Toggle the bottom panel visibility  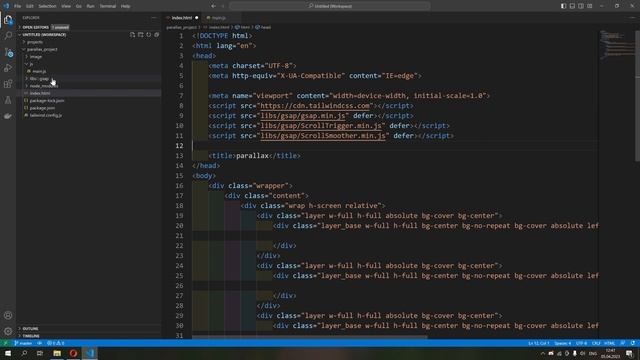pos(572,6)
